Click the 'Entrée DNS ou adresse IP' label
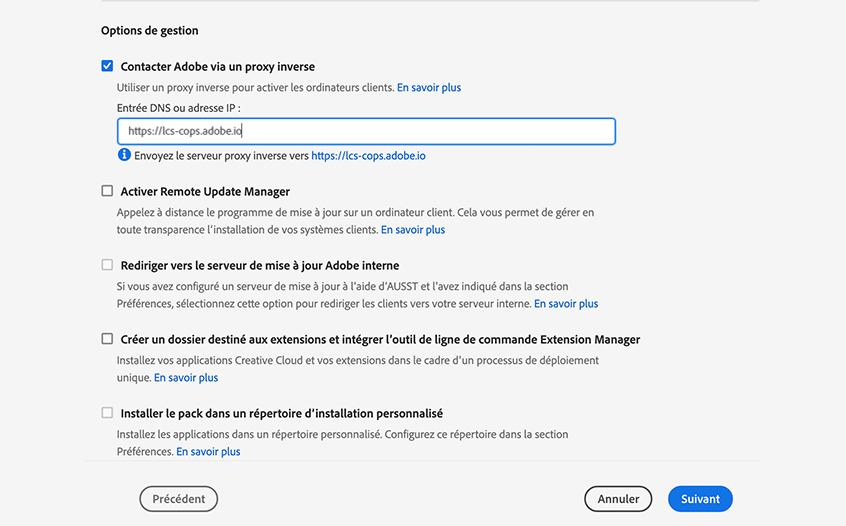 (178, 108)
